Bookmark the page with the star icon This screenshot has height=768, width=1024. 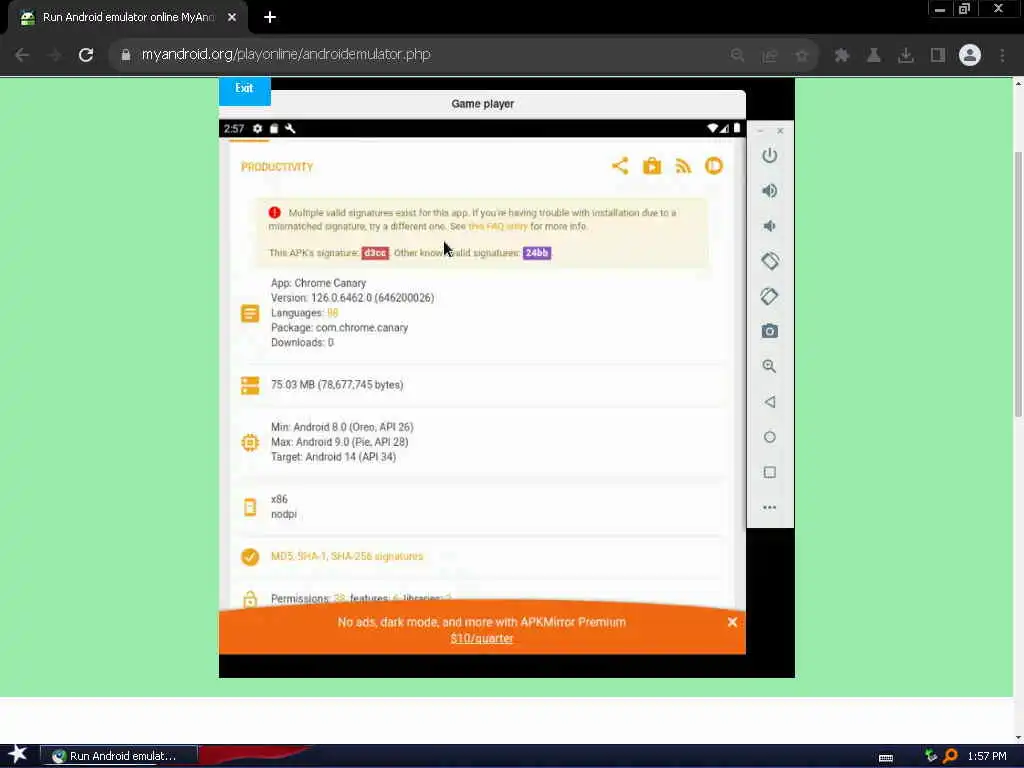[x=802, y=55]
